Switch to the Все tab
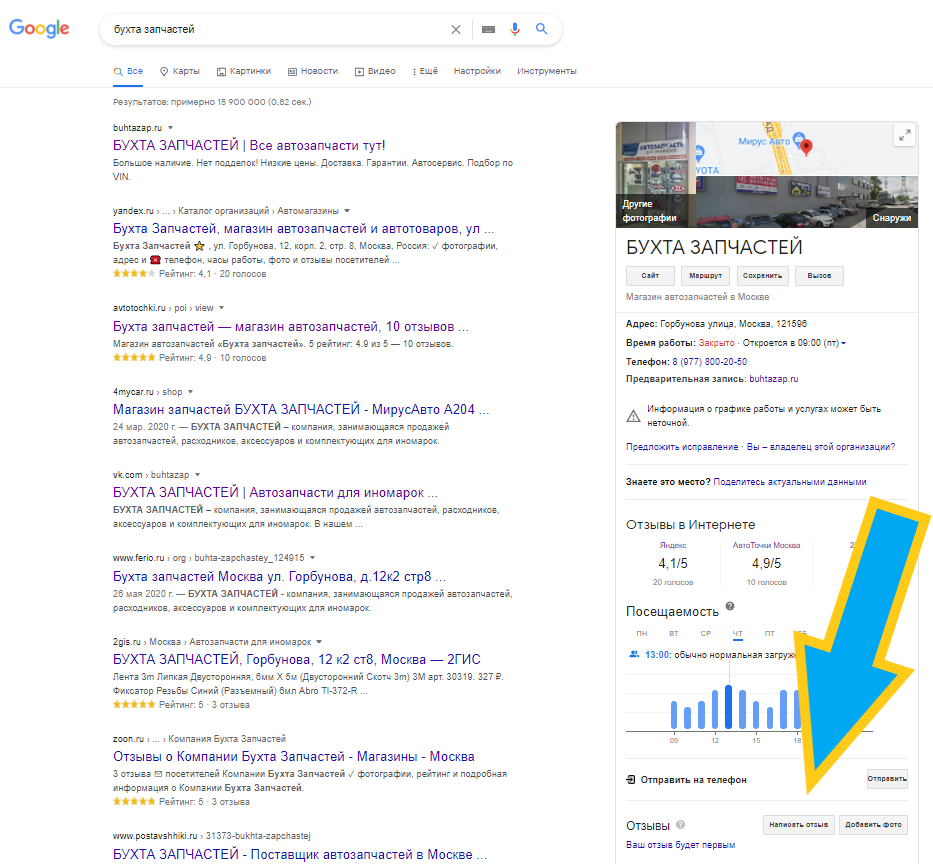The image size is (933, 864). (x=129, y=71)
